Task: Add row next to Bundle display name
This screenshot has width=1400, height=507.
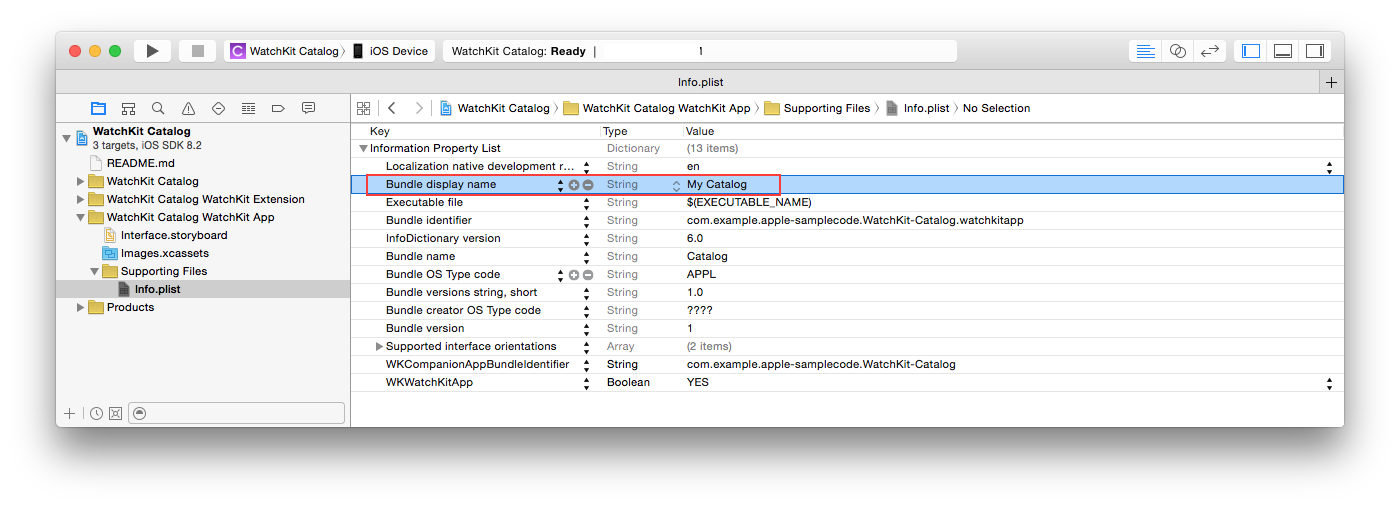Action: [574, 185]
